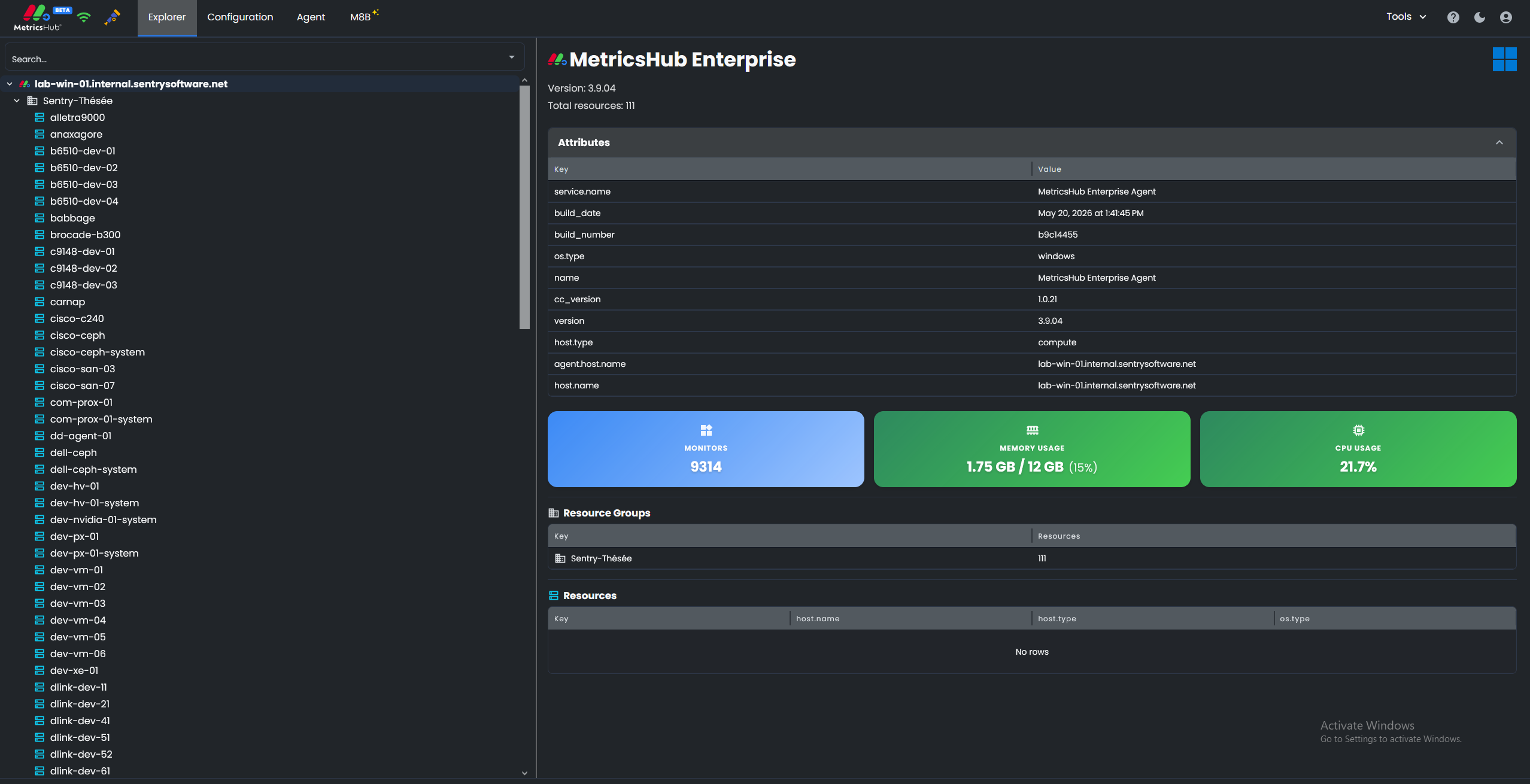Click the Memory Usage card icon

pyautogui.click(x=1032, y=430)
